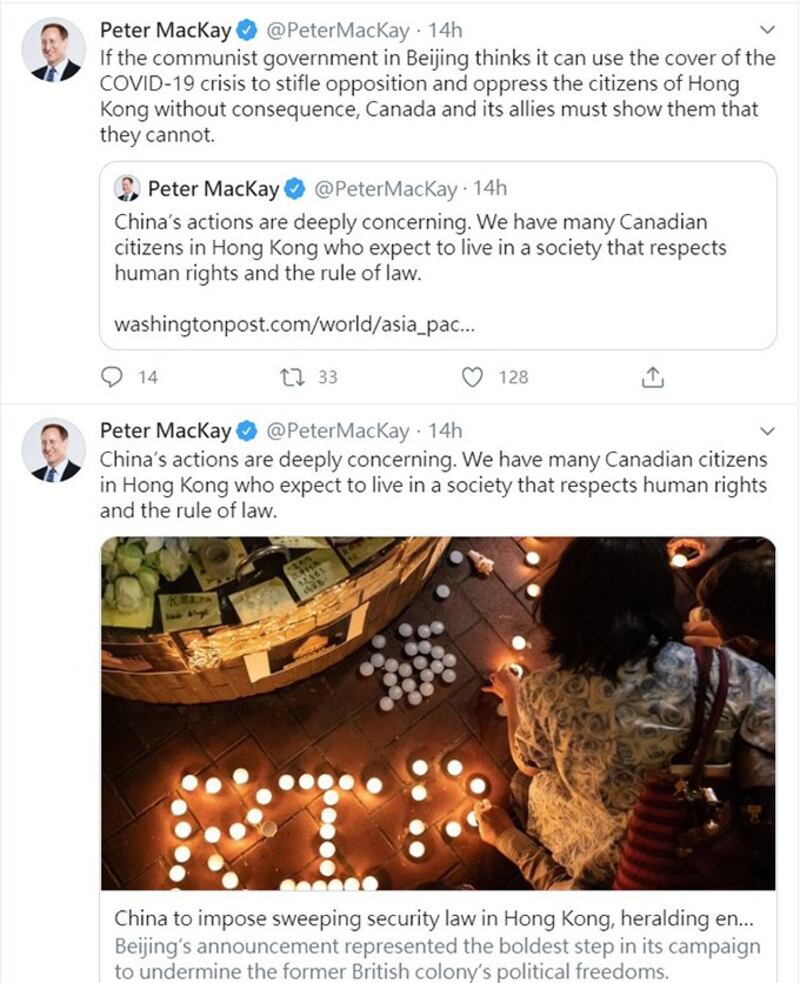Click the @PeterMacKay handle in the second tweet
Screen dimensions: 800x983
[x=337, y=431]
